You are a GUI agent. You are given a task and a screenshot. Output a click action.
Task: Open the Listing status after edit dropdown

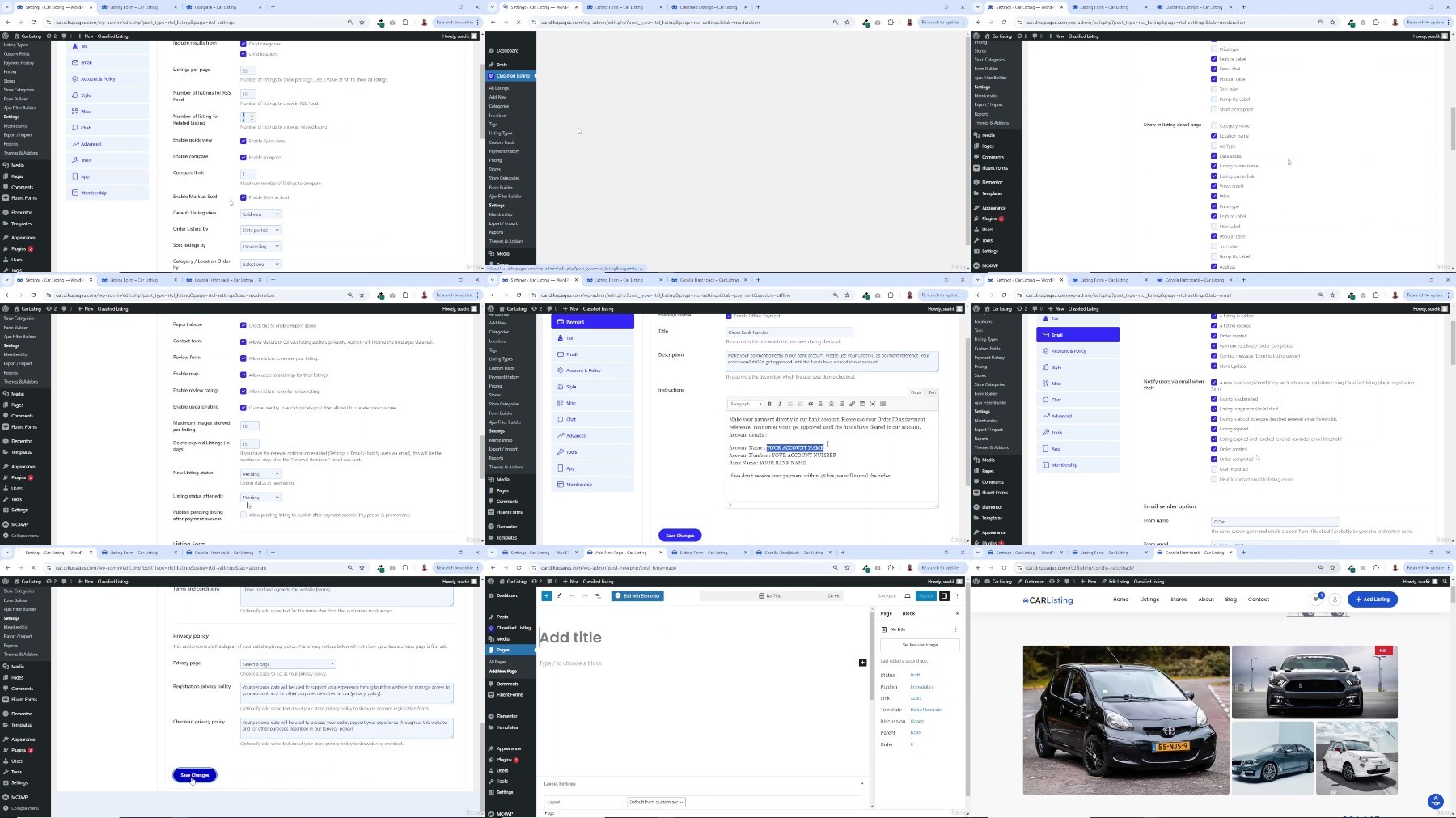pyautogui.click(x=260, y=497)
